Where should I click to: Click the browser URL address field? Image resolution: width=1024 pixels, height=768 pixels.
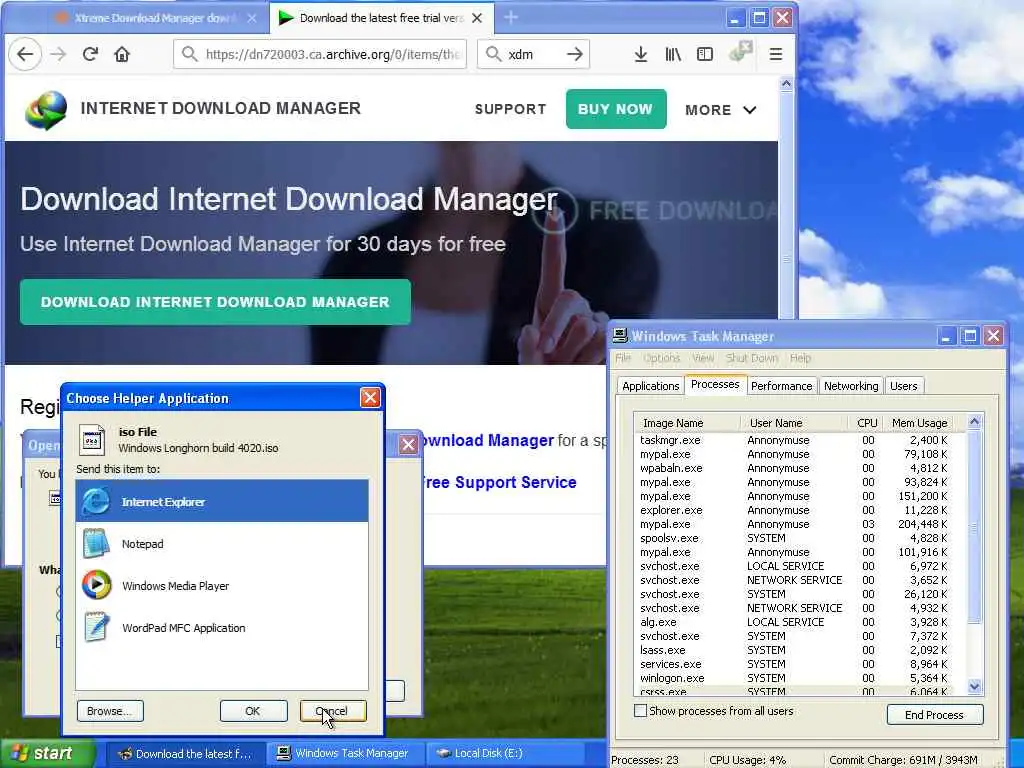tap(320, 54)
